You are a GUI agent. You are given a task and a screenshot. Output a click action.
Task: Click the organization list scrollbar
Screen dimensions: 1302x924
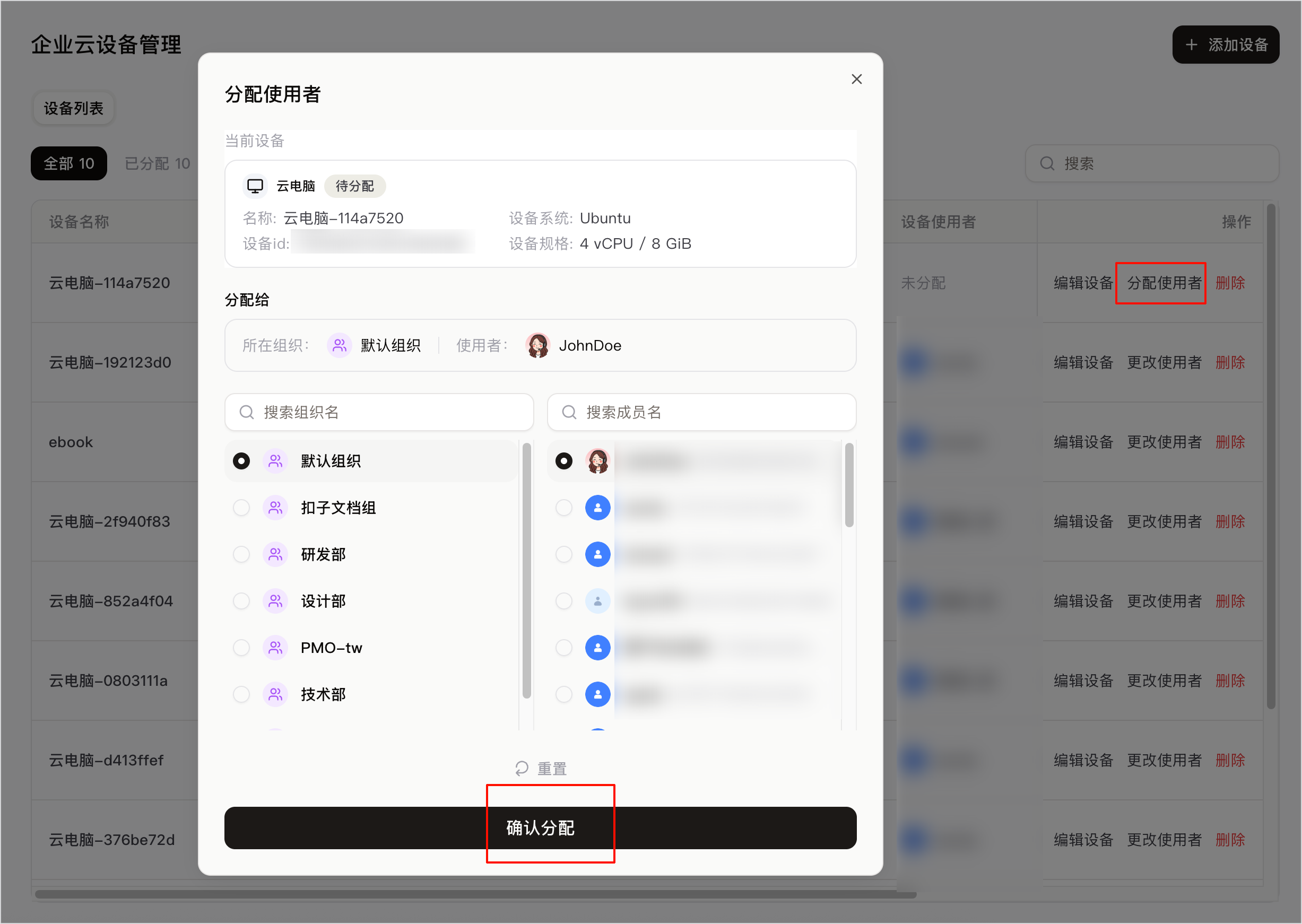[526, 570]
